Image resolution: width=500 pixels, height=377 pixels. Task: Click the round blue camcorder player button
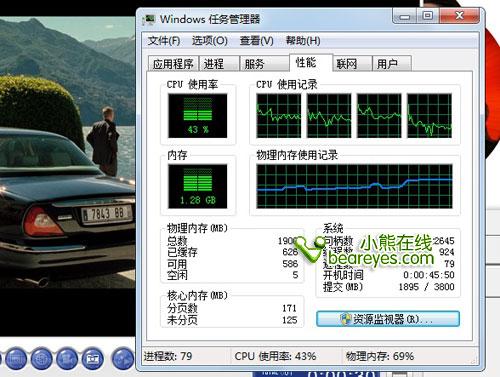[x=67, y=359]
